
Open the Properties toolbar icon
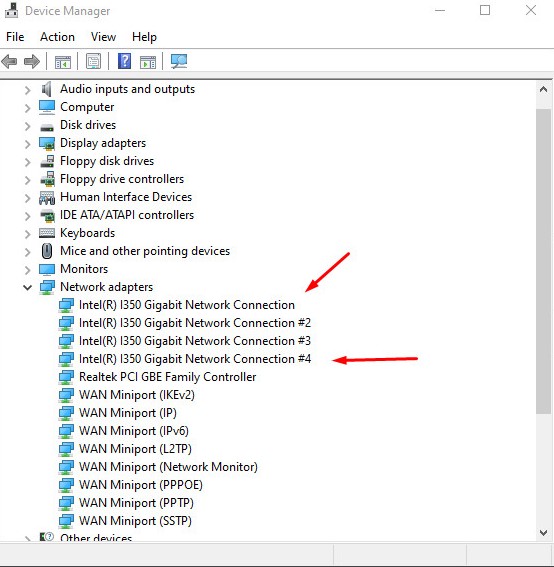tap(93, 61)
